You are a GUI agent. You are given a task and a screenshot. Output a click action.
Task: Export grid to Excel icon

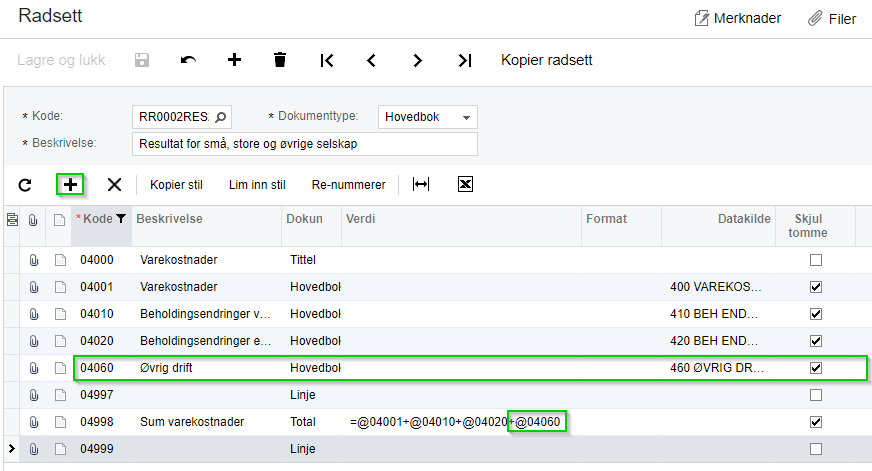pyautogui.click(x=465, y=184)
